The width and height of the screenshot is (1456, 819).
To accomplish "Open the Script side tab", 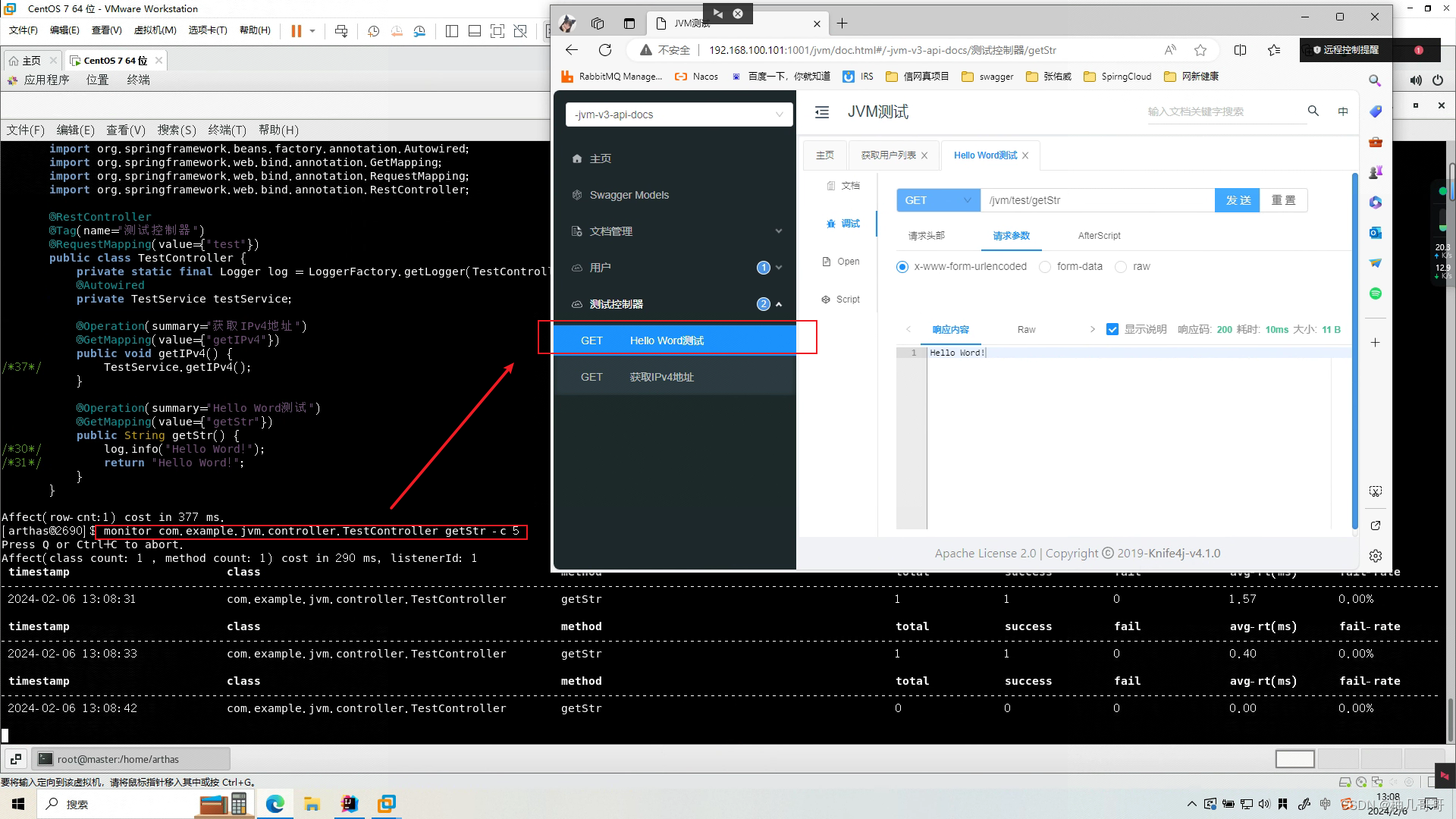I will [x=841, y=300].
